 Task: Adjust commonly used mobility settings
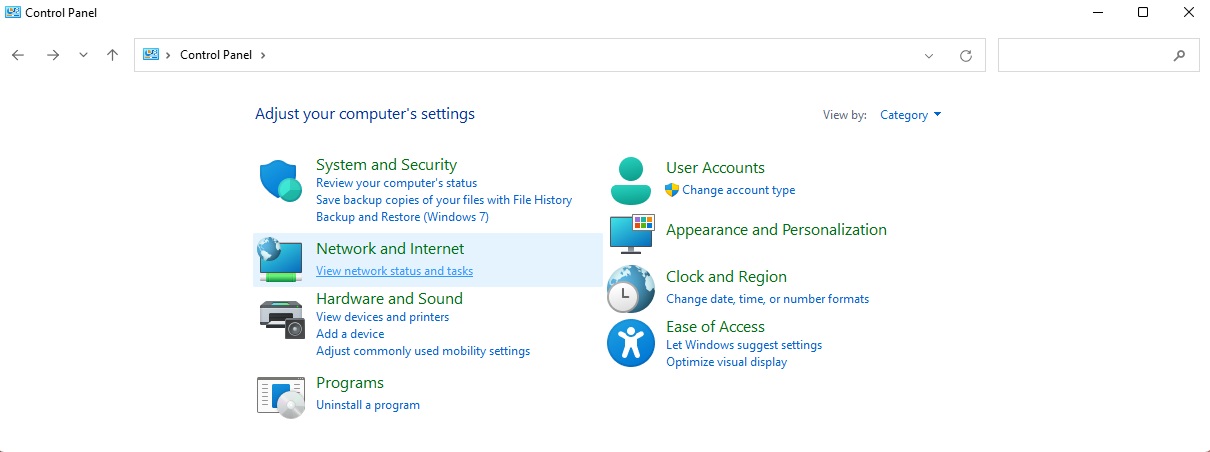click(423, 351)
